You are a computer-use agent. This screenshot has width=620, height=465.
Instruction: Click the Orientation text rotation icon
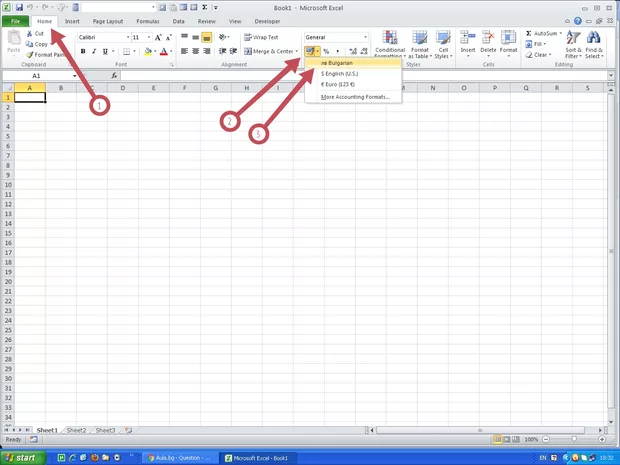[x=224, y=37]
